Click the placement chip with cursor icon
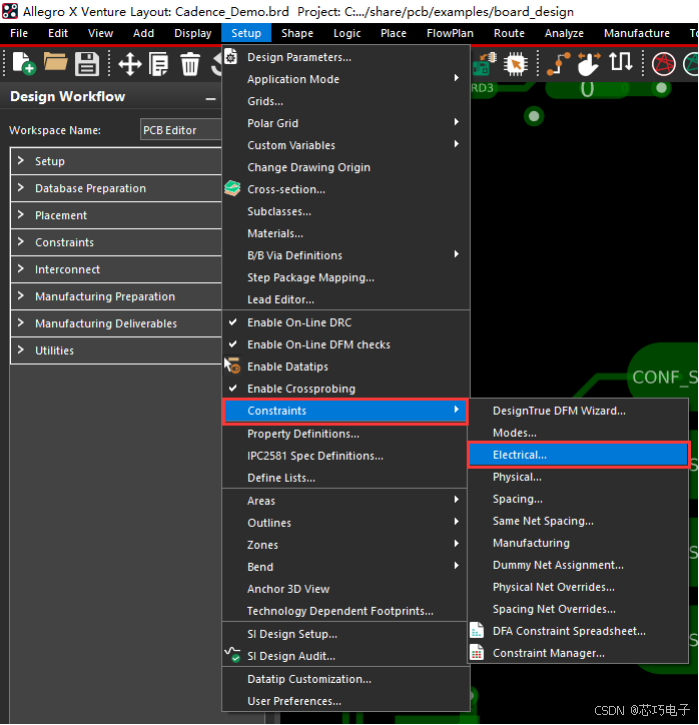 pos(515,64)
